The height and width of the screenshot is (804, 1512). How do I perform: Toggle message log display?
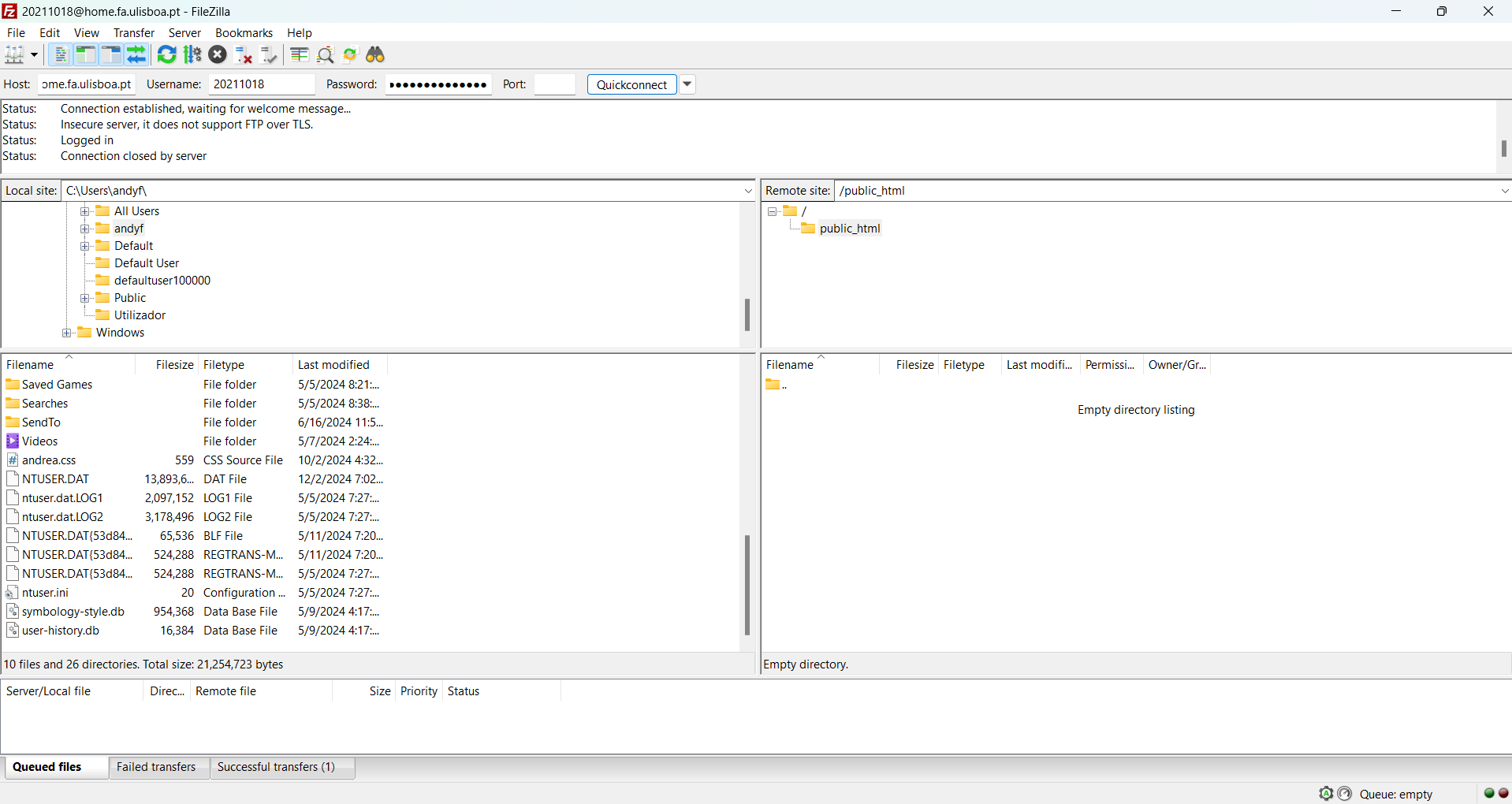(60, 54)
